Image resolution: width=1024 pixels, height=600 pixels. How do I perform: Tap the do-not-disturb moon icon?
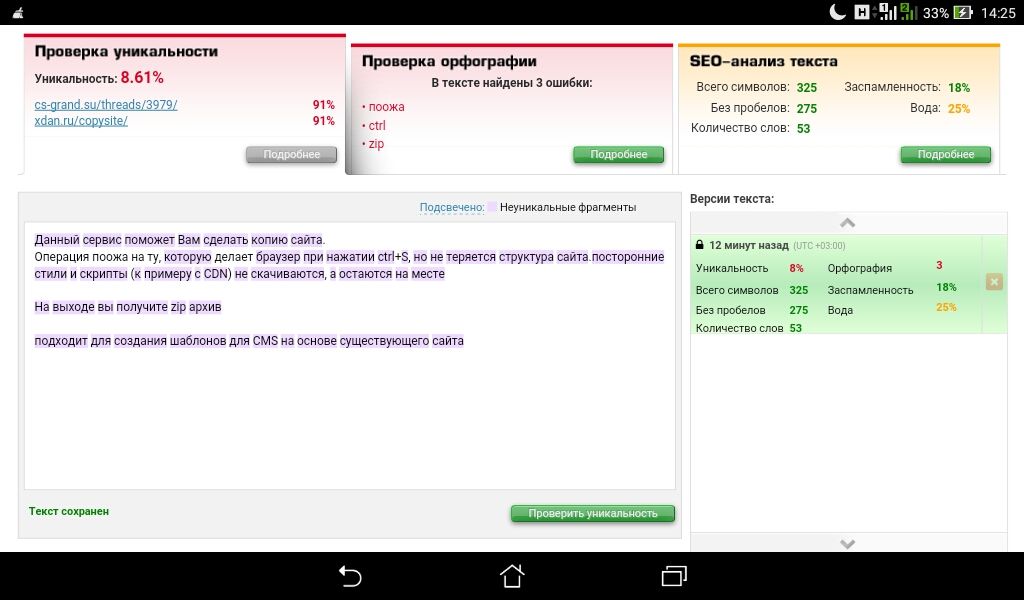(837, 13)
